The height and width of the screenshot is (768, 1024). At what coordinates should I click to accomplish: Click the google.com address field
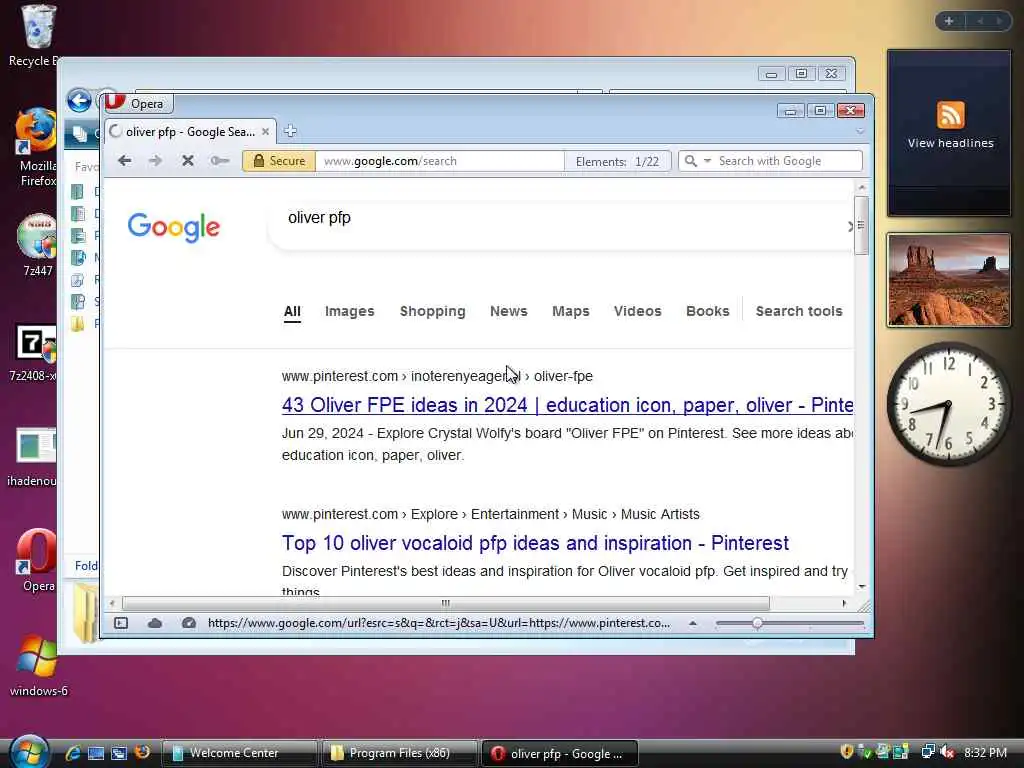[x=440, y=161]
